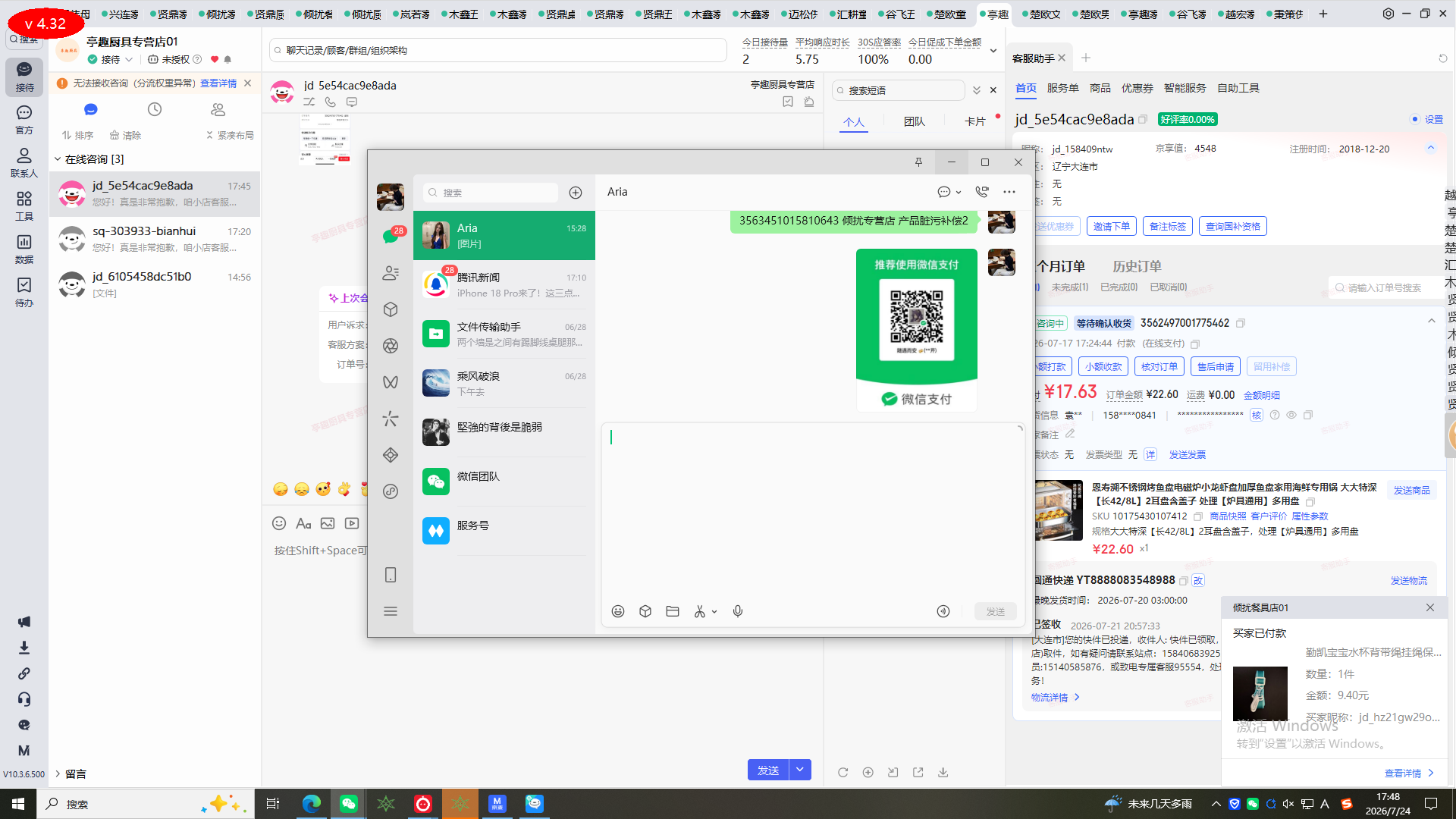Open the 接待 status dropdown
The height and width of the screenshot is (819, 1456).
[111, 59]
